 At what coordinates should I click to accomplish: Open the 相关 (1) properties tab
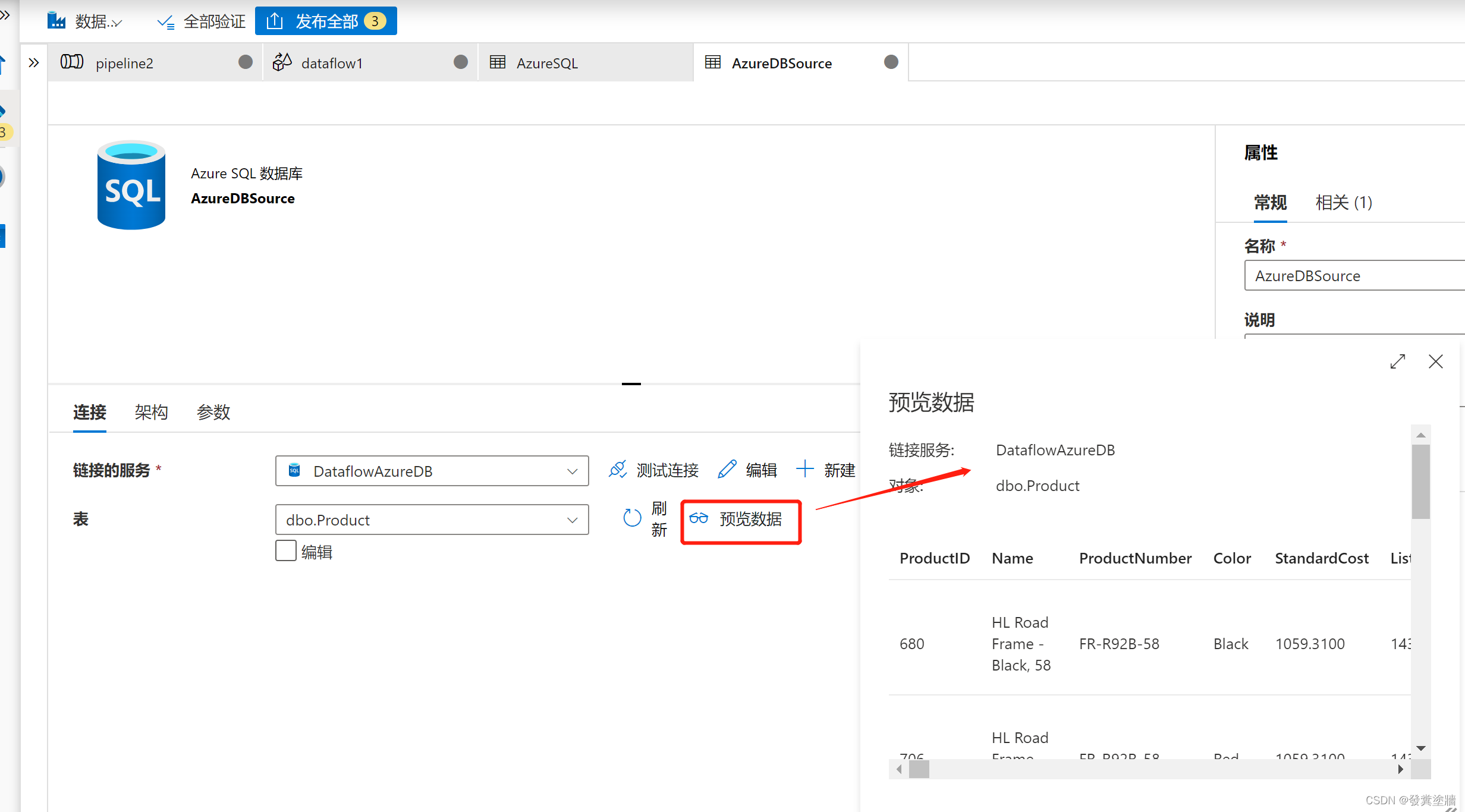click(x=1343, y=203)
